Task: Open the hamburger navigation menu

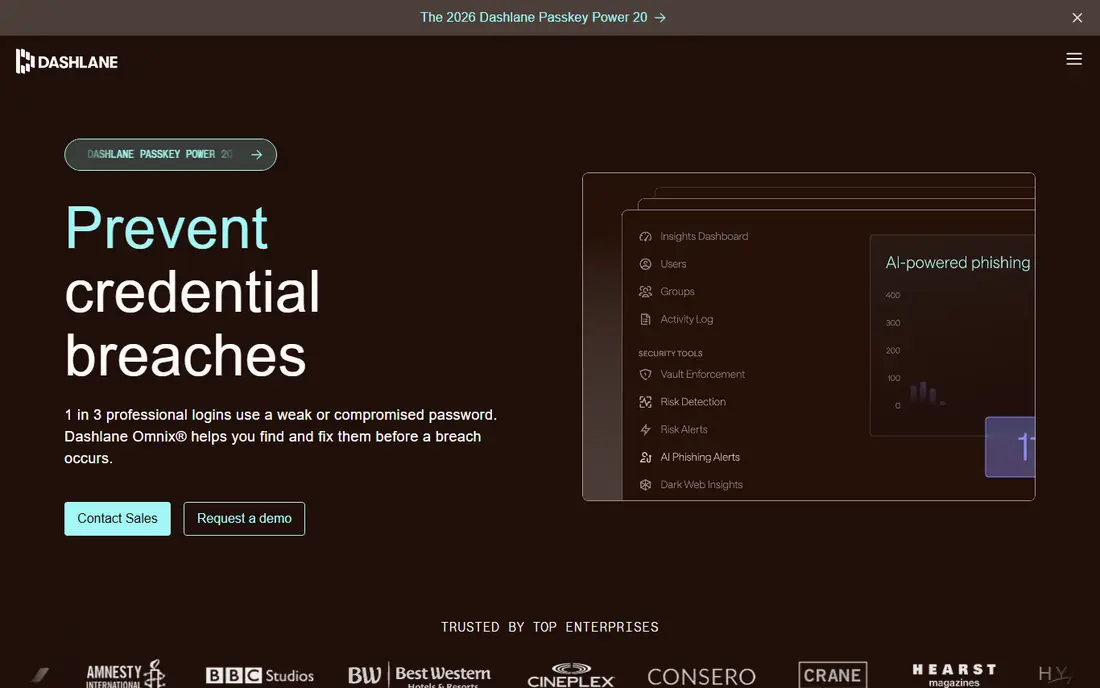Action: [1073, 59]
